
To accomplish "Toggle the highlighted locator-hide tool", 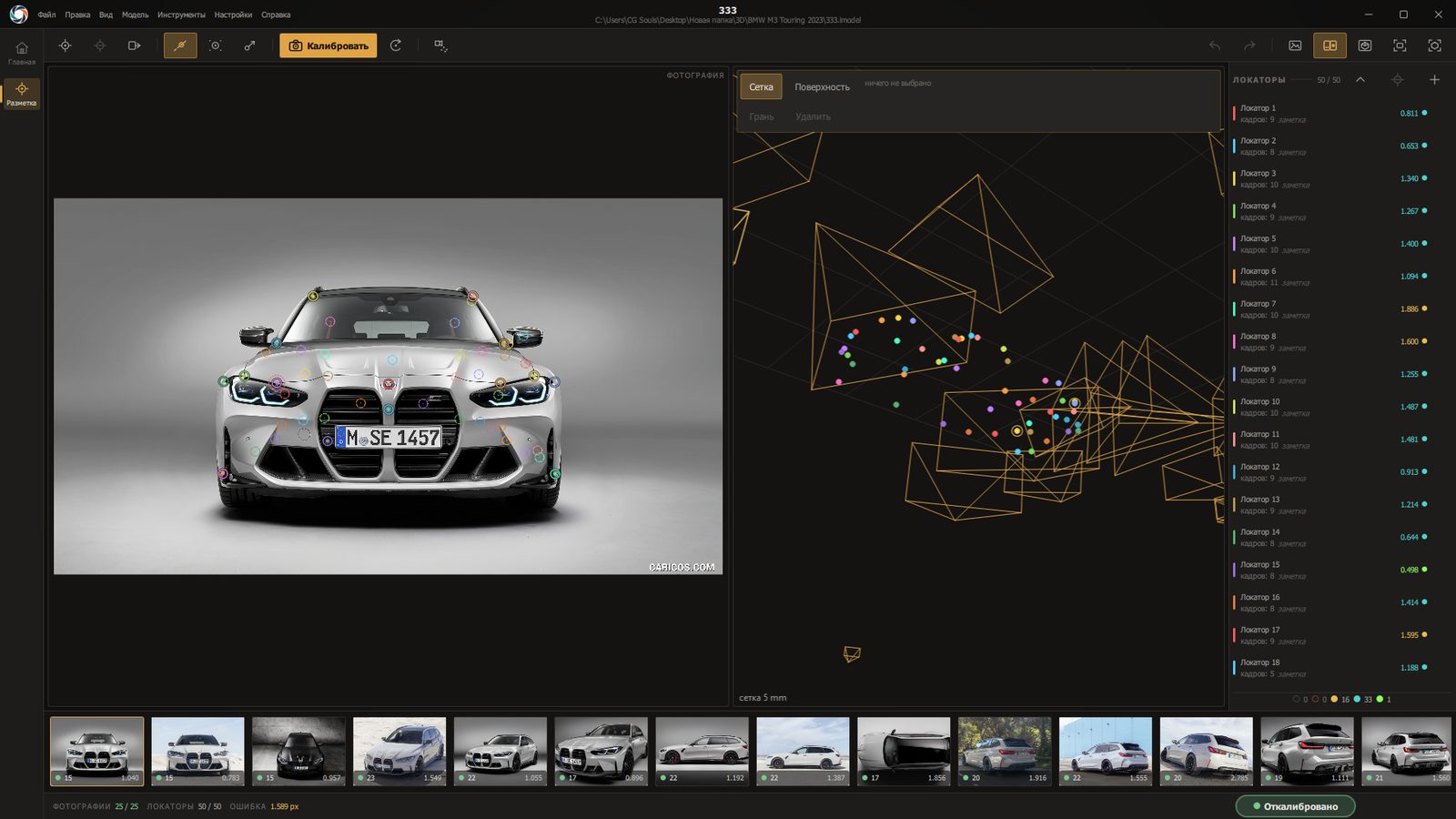I will pyautogui.click(x=180, y=45).
